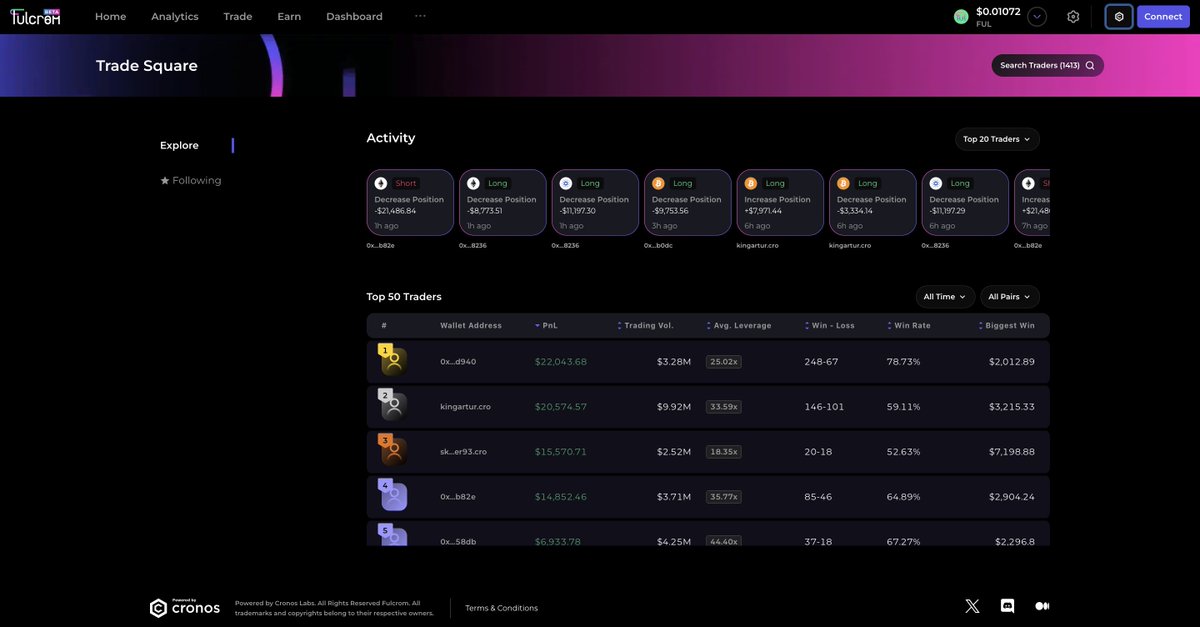Open the Discord social icon
This screenshot has width=1200, height=627.
coord(1007,606)
